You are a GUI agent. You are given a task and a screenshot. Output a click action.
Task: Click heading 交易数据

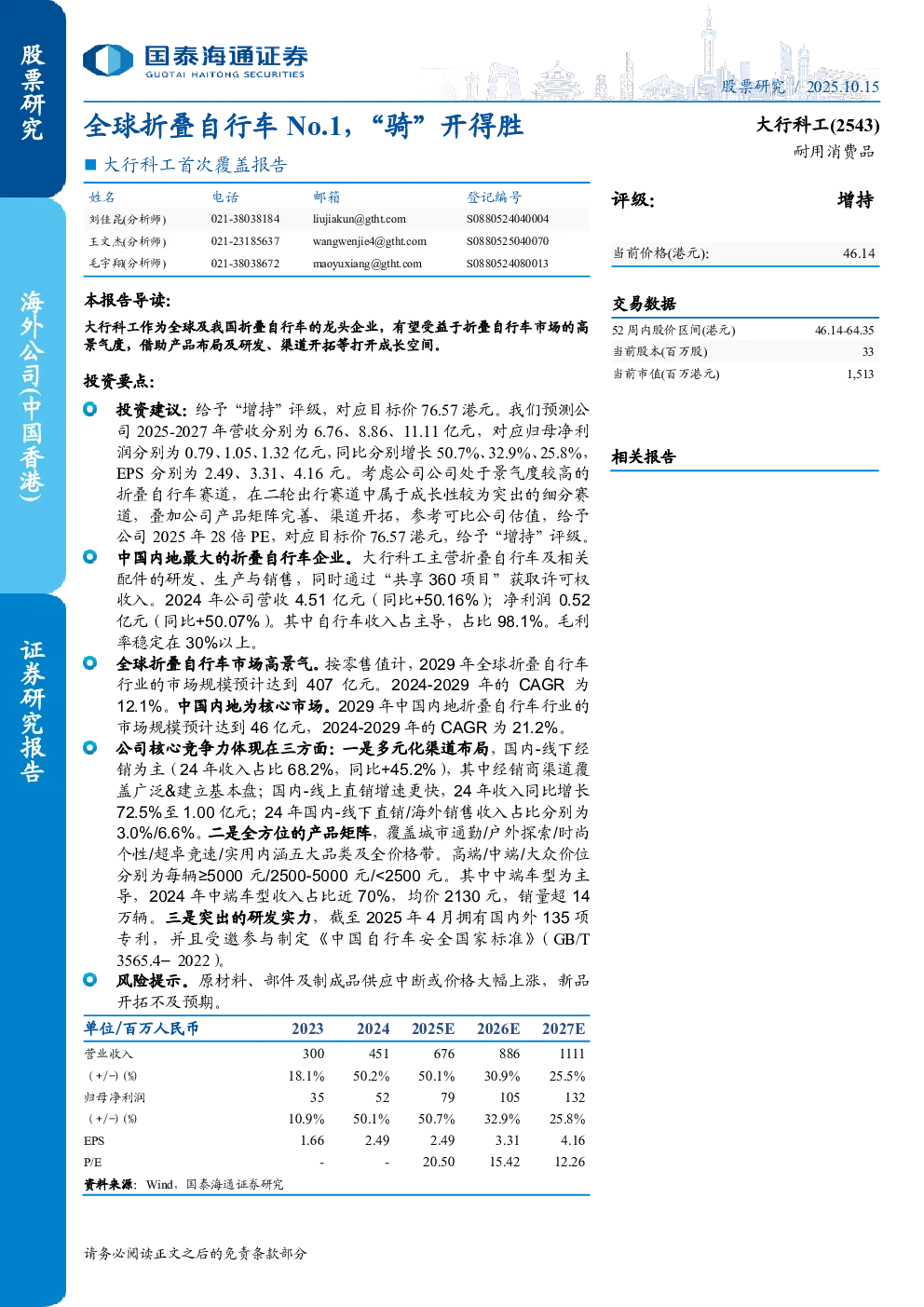(644, 304)
